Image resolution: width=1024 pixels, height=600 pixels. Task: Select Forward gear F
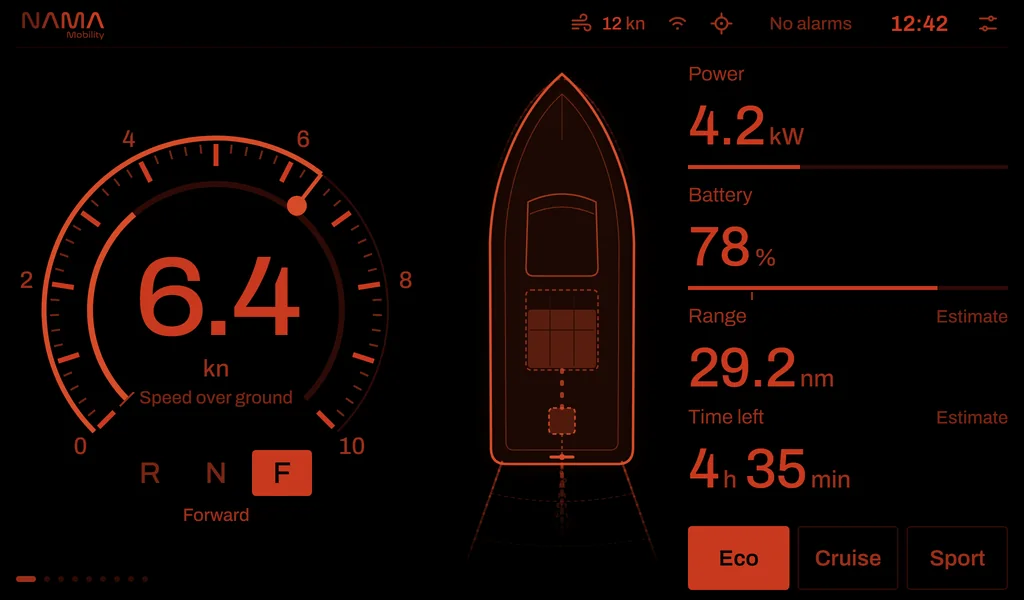point(281,473)
